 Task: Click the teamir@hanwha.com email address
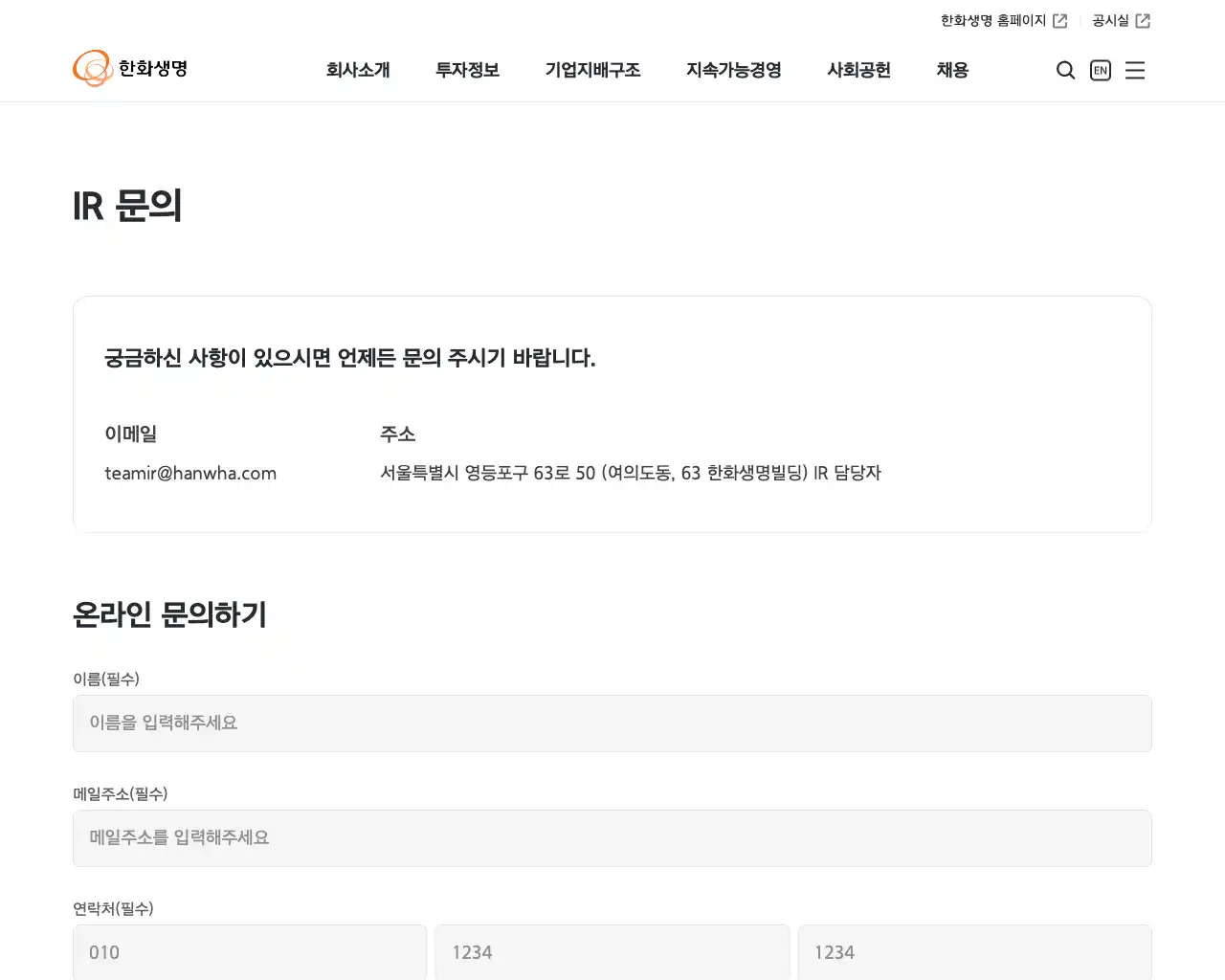(190, 473)
